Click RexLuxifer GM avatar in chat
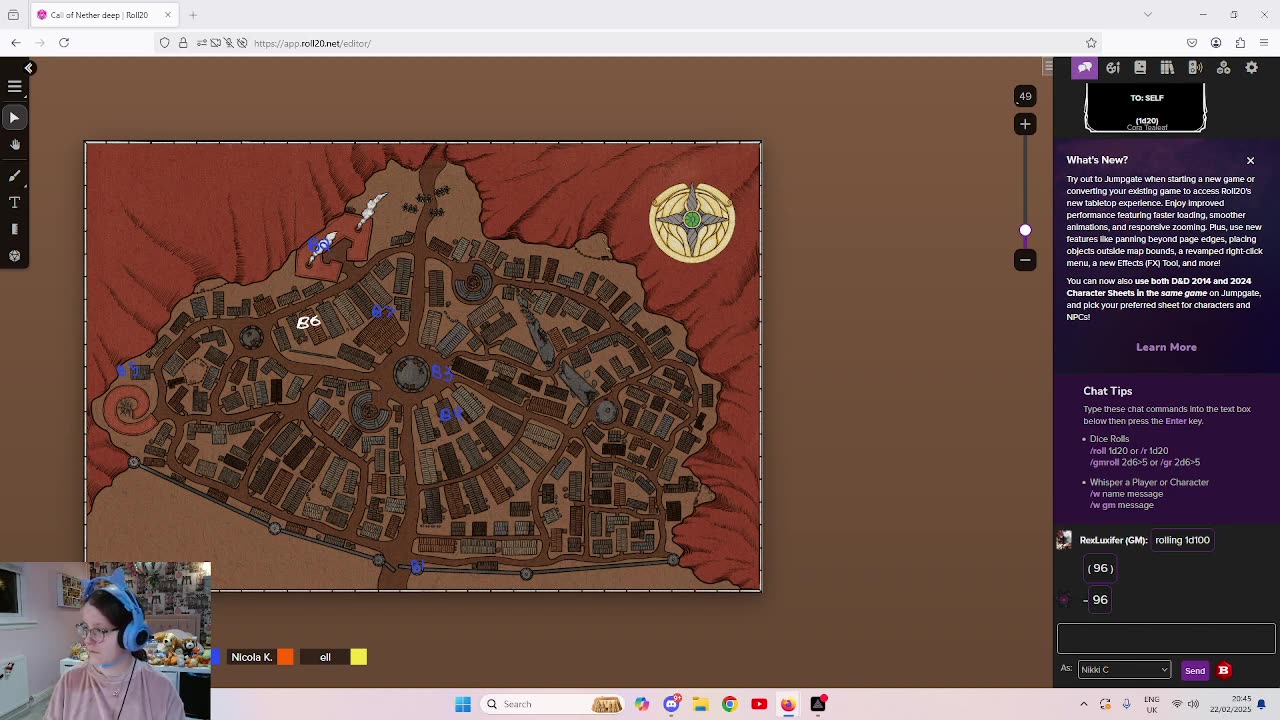 1064,540
